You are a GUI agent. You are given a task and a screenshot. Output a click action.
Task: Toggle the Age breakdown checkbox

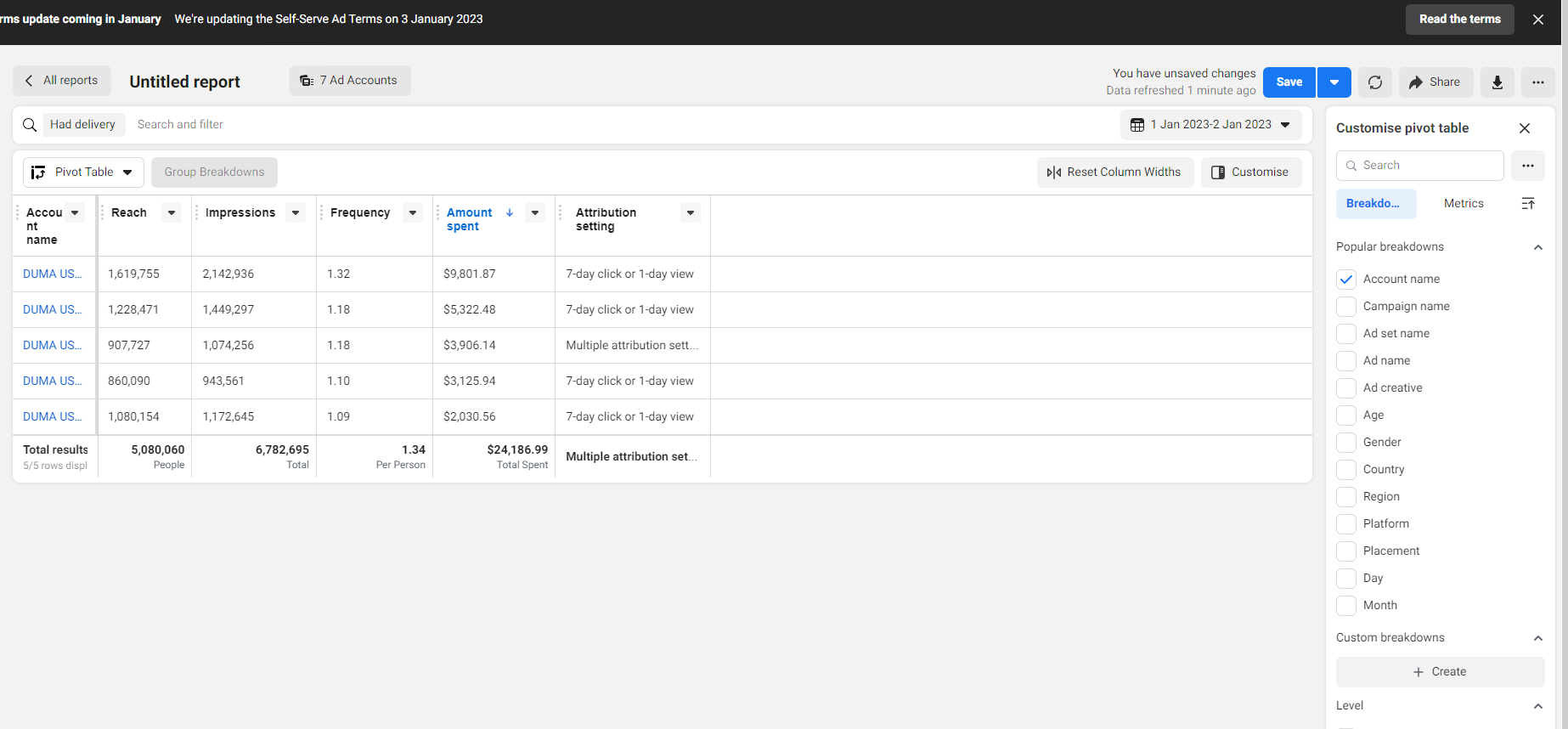pyautogui.click(x=1346, y=415)
